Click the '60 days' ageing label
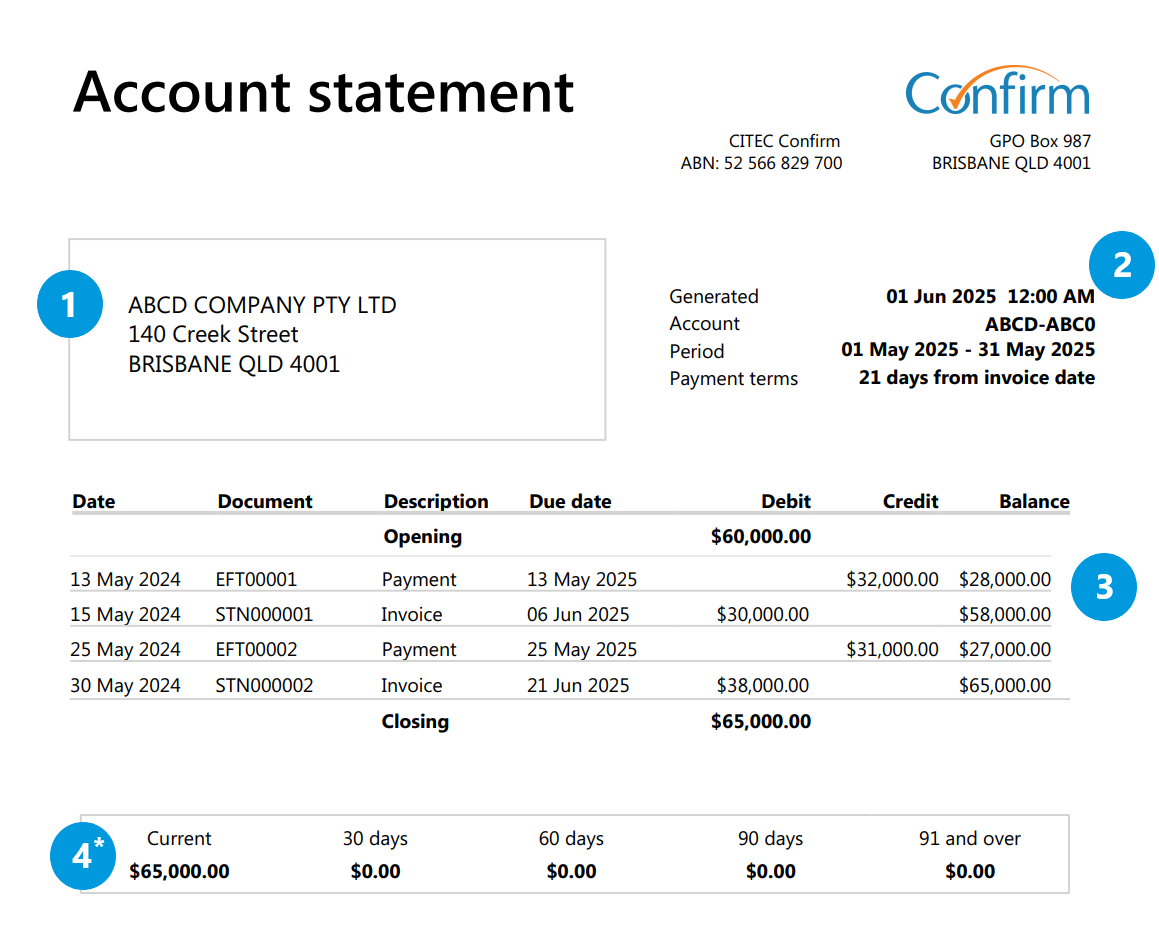Viewport: 1159px width, 952px height. [571, 839]
